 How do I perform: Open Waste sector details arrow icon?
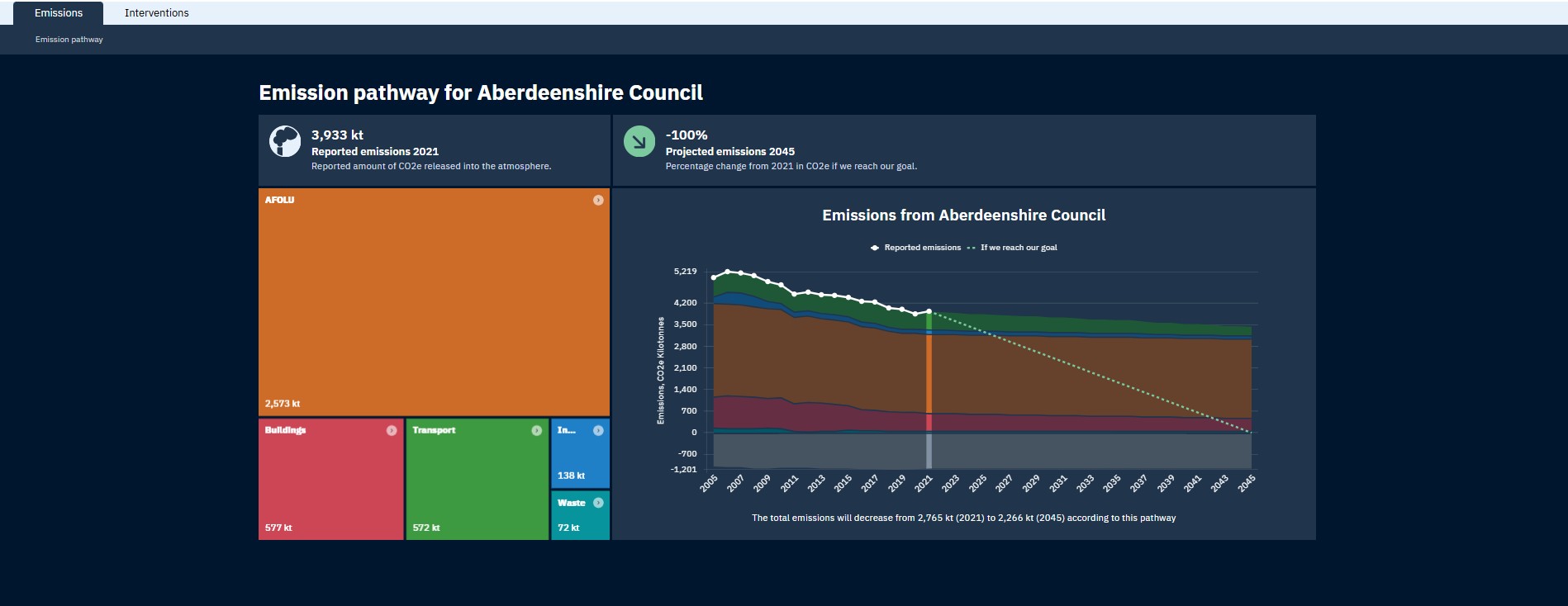coord(598,503)
